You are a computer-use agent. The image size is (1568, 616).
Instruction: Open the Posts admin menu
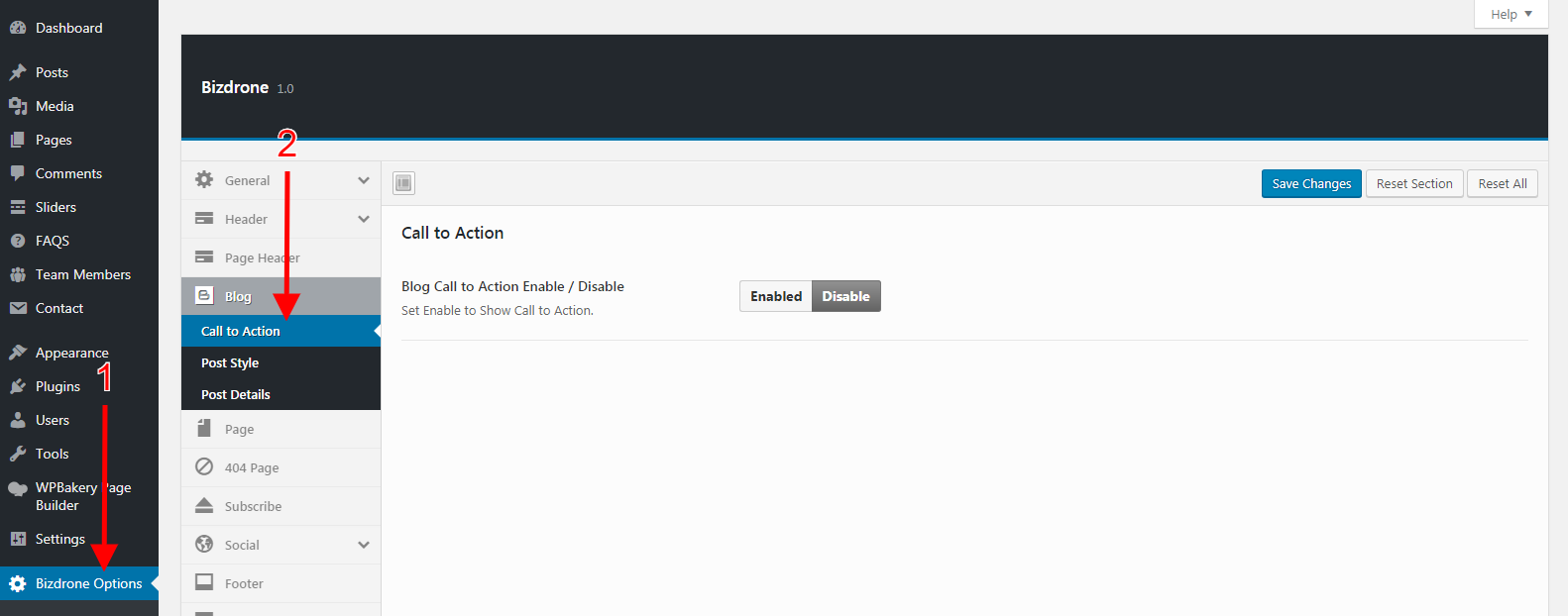point(79,72)
